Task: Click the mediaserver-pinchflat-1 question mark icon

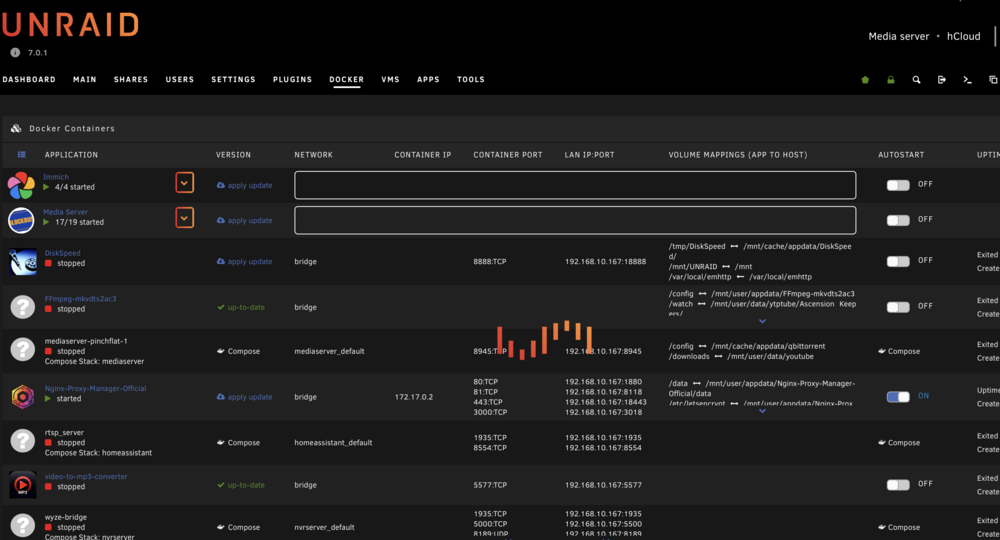Action: (22, 349)
